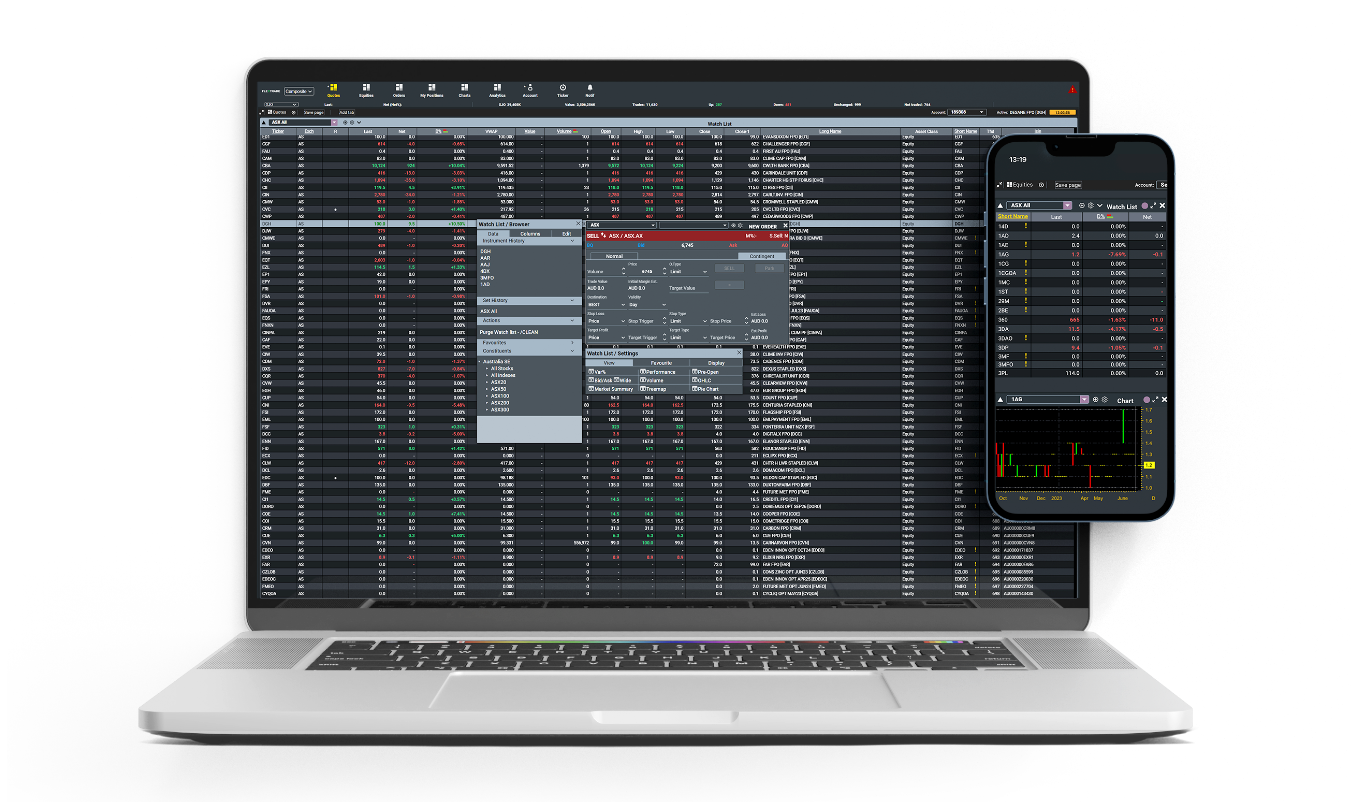Click the Ticker icon in the toolbar
The height and width of the screenshot is (807, 1358).
563,86
